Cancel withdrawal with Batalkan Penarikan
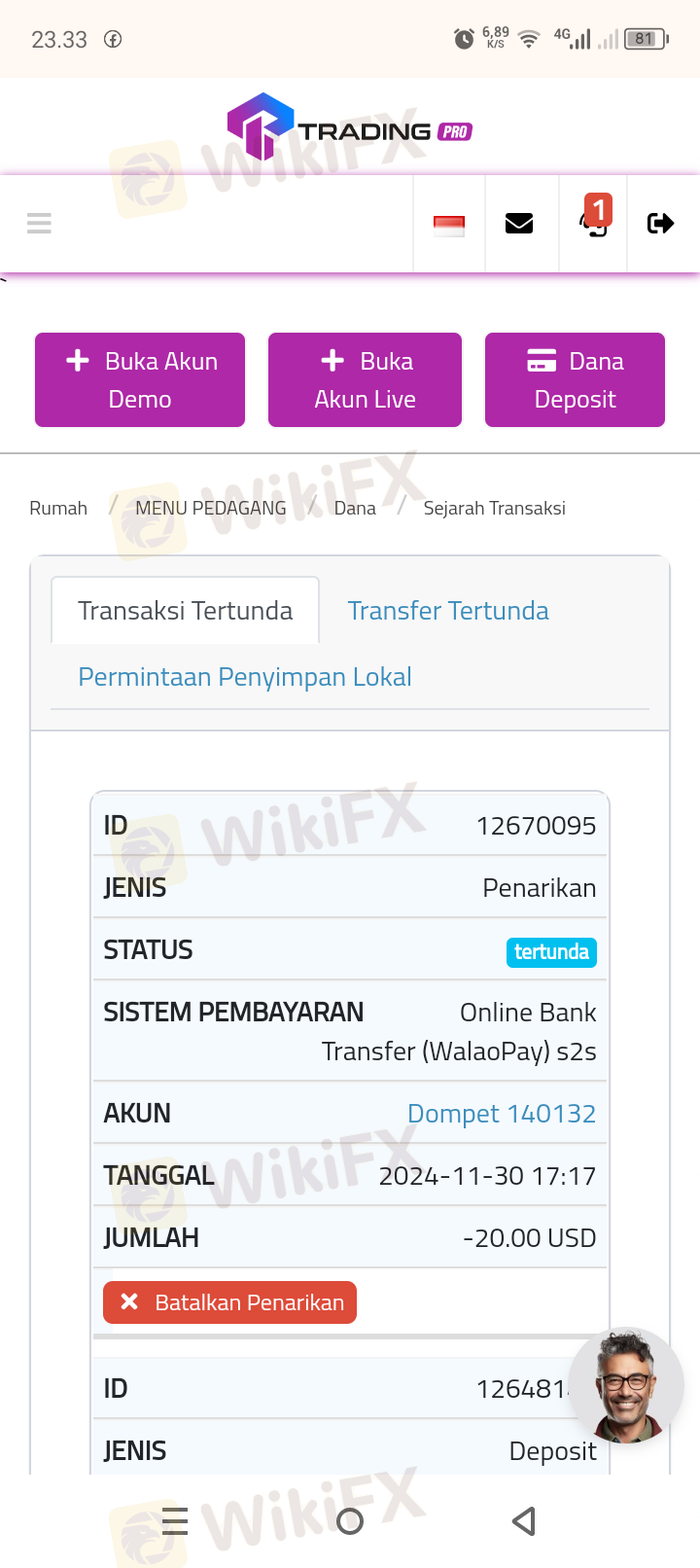This screenshot has width=700, height=1568. pos(230,1302)
